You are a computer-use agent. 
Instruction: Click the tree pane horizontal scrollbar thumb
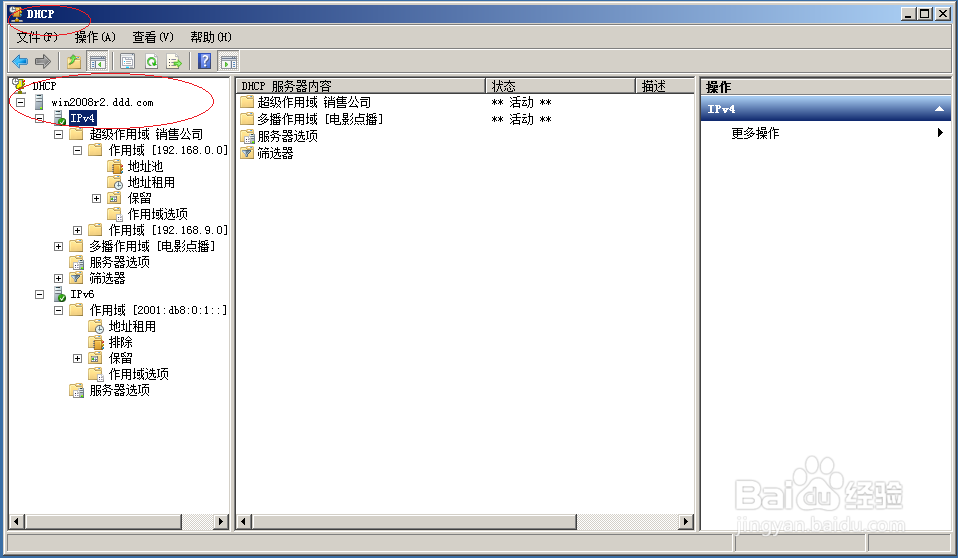coord(103,521)
